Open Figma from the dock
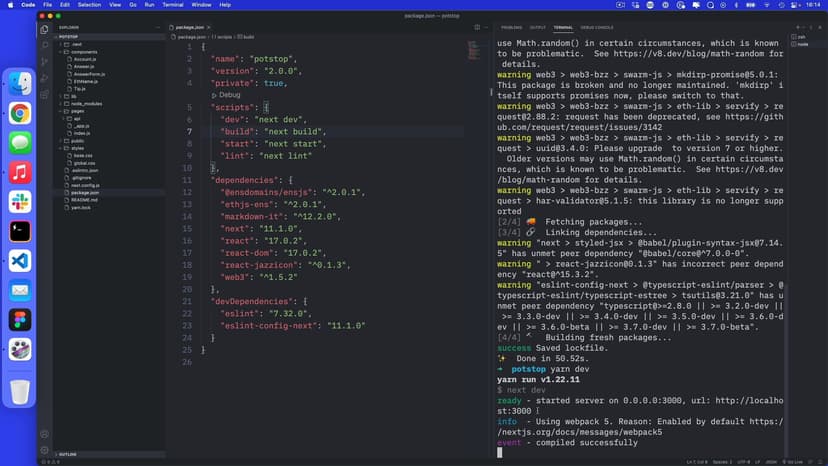828x466 pixels. coord(20,319)
